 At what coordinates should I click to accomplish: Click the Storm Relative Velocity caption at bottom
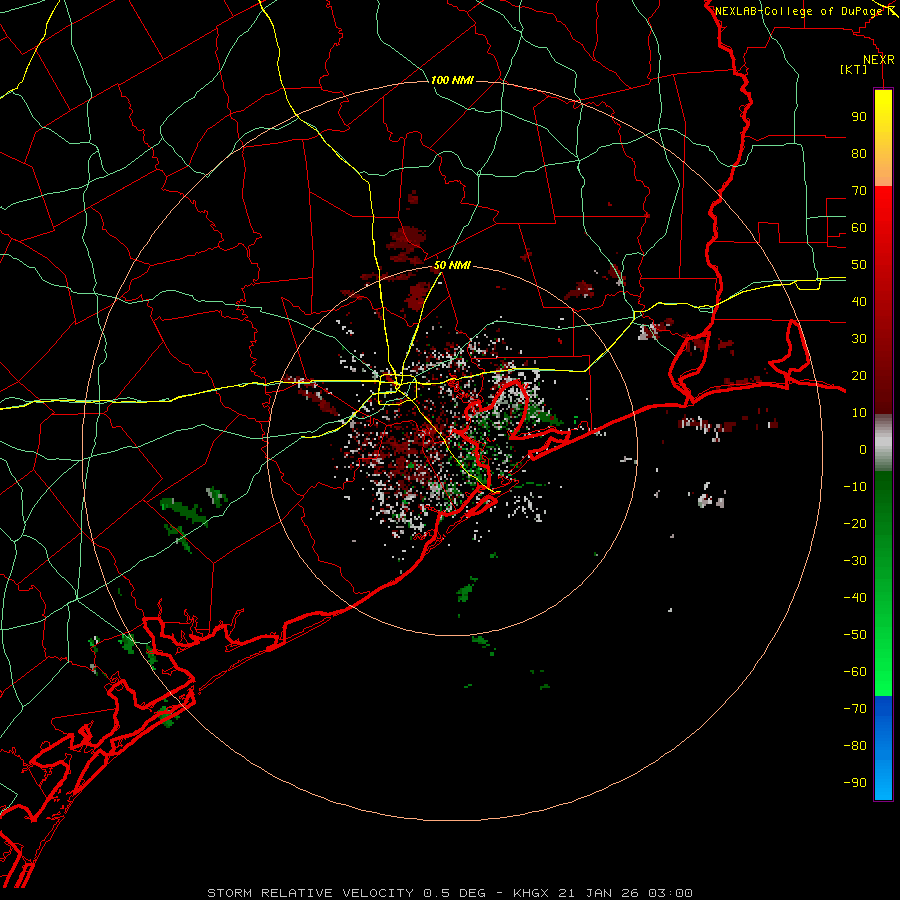[x=450, y=893]
